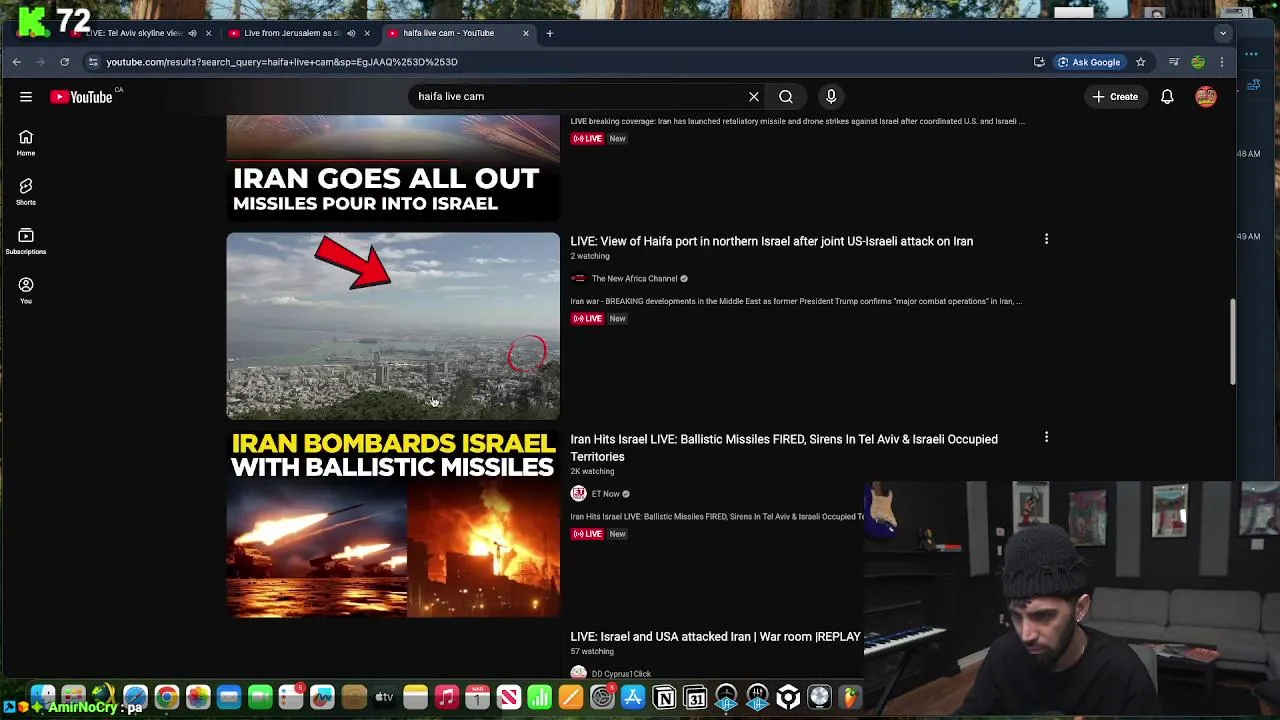
Task: Open Iran Goes All Out video thumbnail
Action: 393,168
